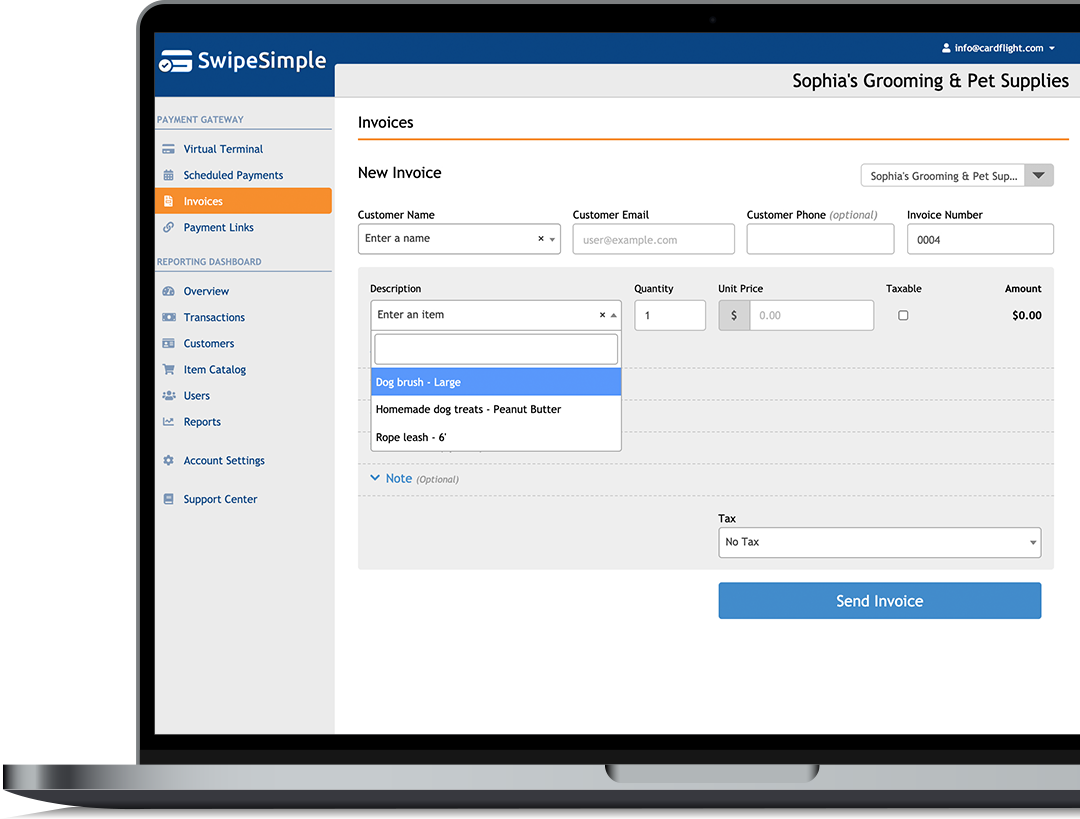Open the Invoices sidebar item
The width and height of the screenshot is (1080, 819).
click(x=243, y=201)
